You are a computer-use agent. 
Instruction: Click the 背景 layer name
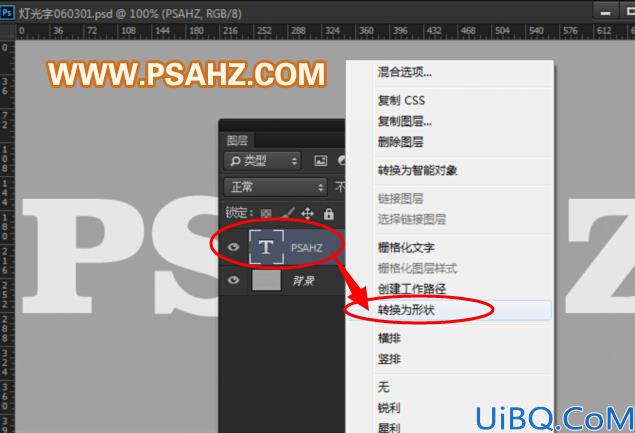[x=303, y=281]
